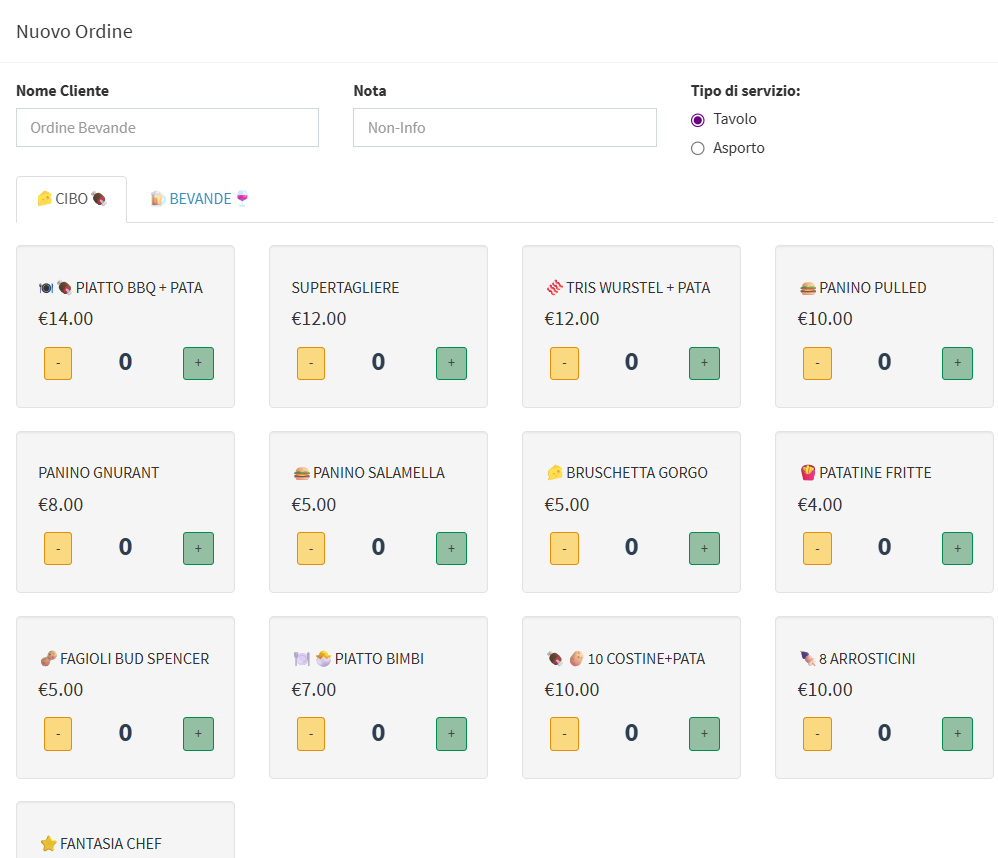Add PATATINE FRITTE with plus button
This screenshot has height=858, width=998.
(x=957, y=548)
